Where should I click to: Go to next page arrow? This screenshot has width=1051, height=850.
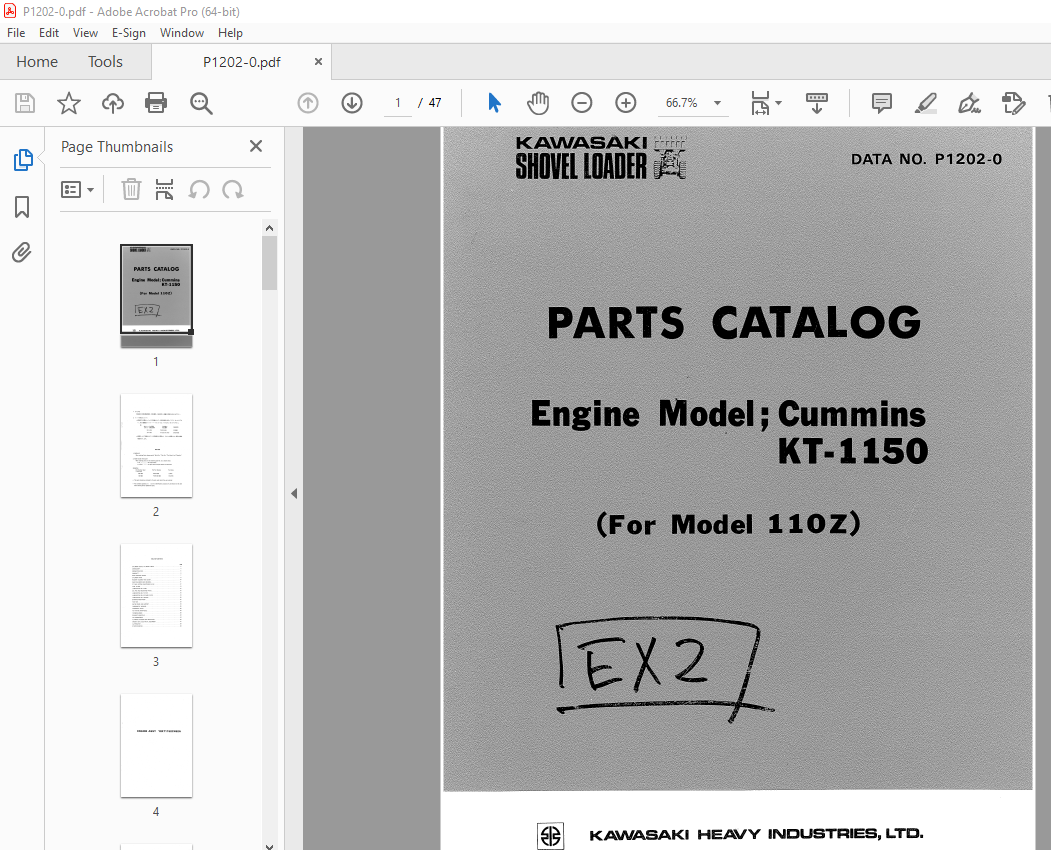(x=352, y=103)
